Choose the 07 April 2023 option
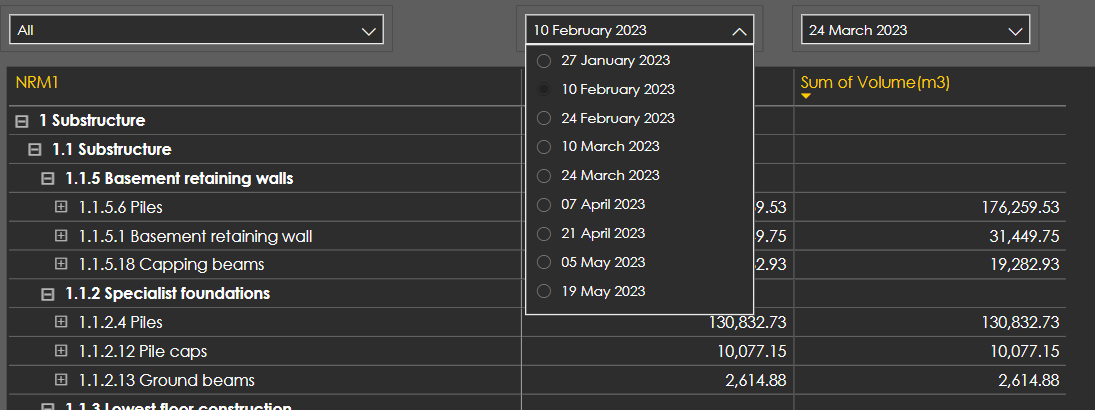This screenshot has height=410, width=1095. (544, 205)
